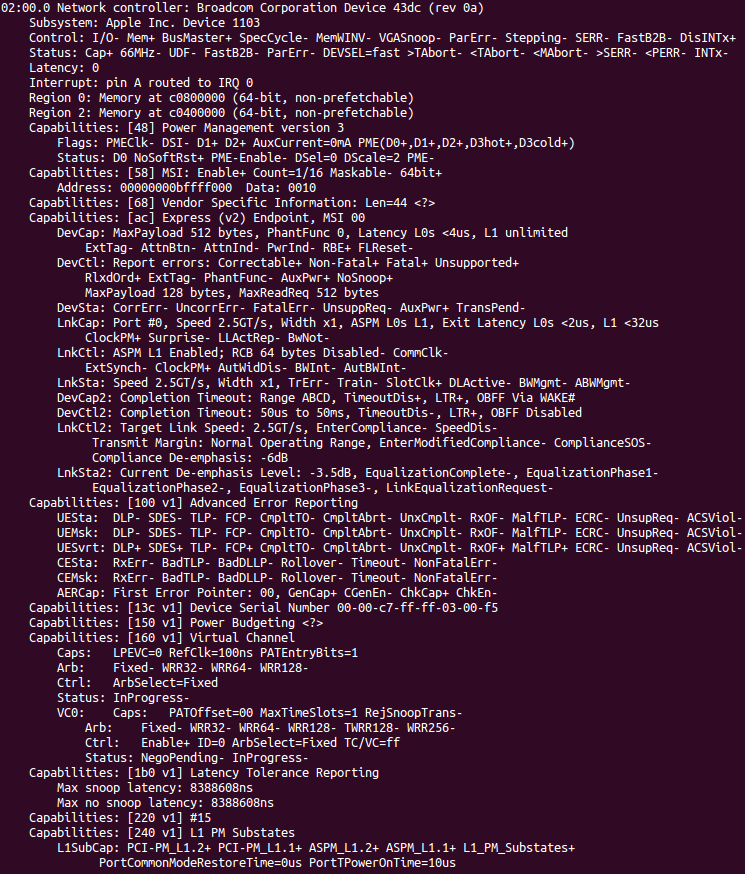Click the Interrupt pin A routed line
Image resolution: width=745 pixels, height=874 pixels.
[141, 82]
